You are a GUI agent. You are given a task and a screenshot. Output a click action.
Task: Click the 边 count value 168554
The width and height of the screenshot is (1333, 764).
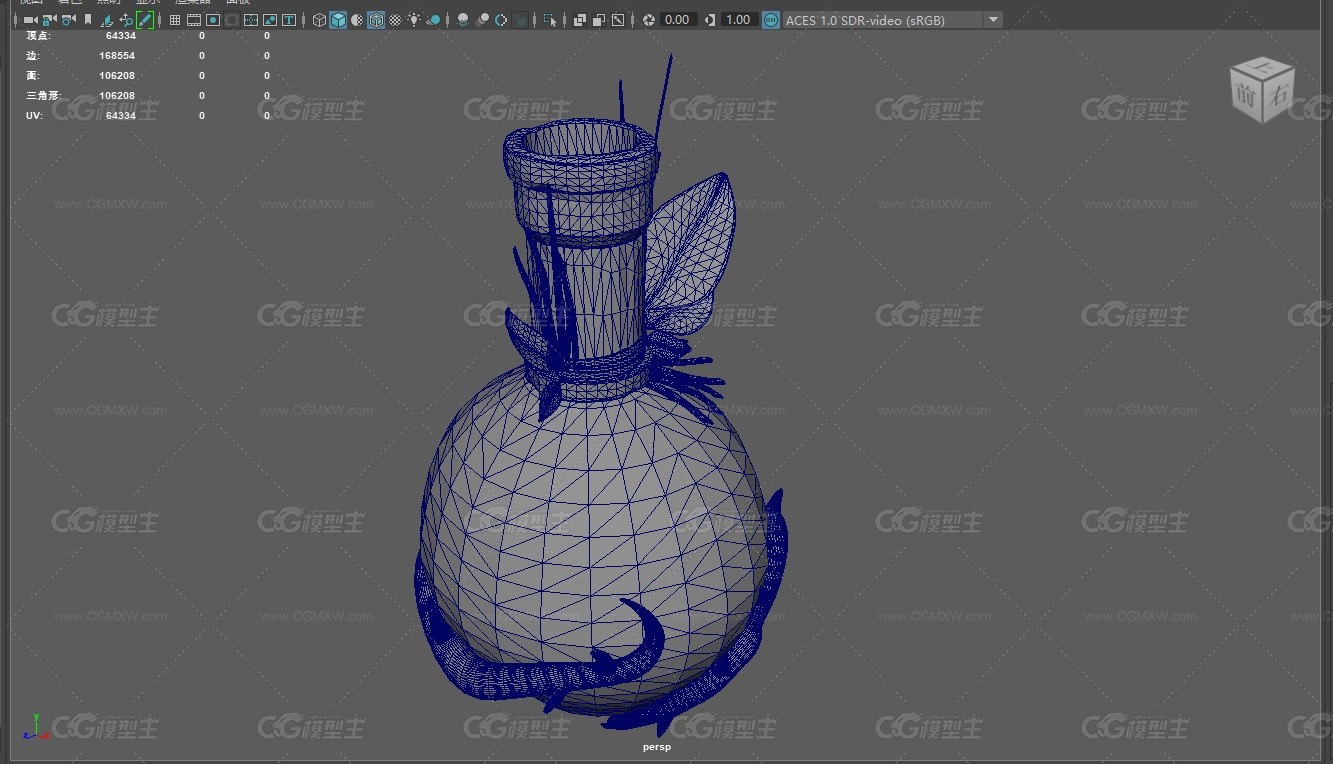pyautogui.click(x=117, y=56)
